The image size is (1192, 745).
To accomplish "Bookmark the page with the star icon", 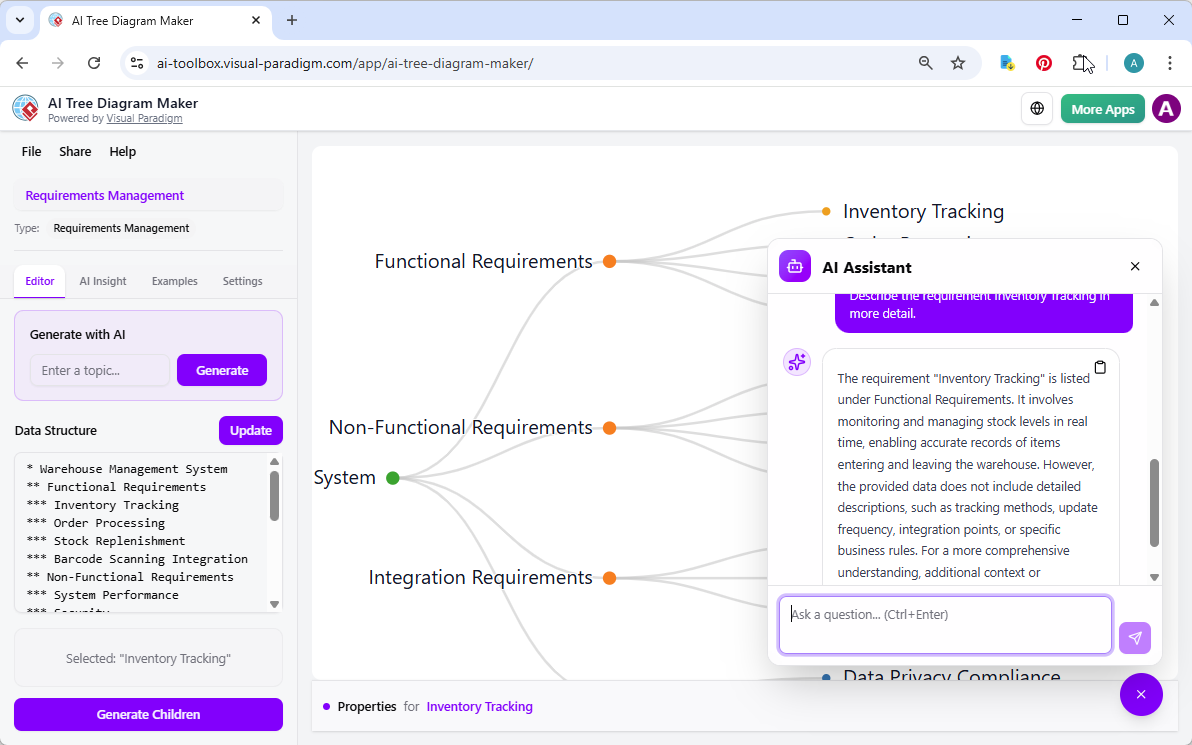I will (x=958, y=62).
